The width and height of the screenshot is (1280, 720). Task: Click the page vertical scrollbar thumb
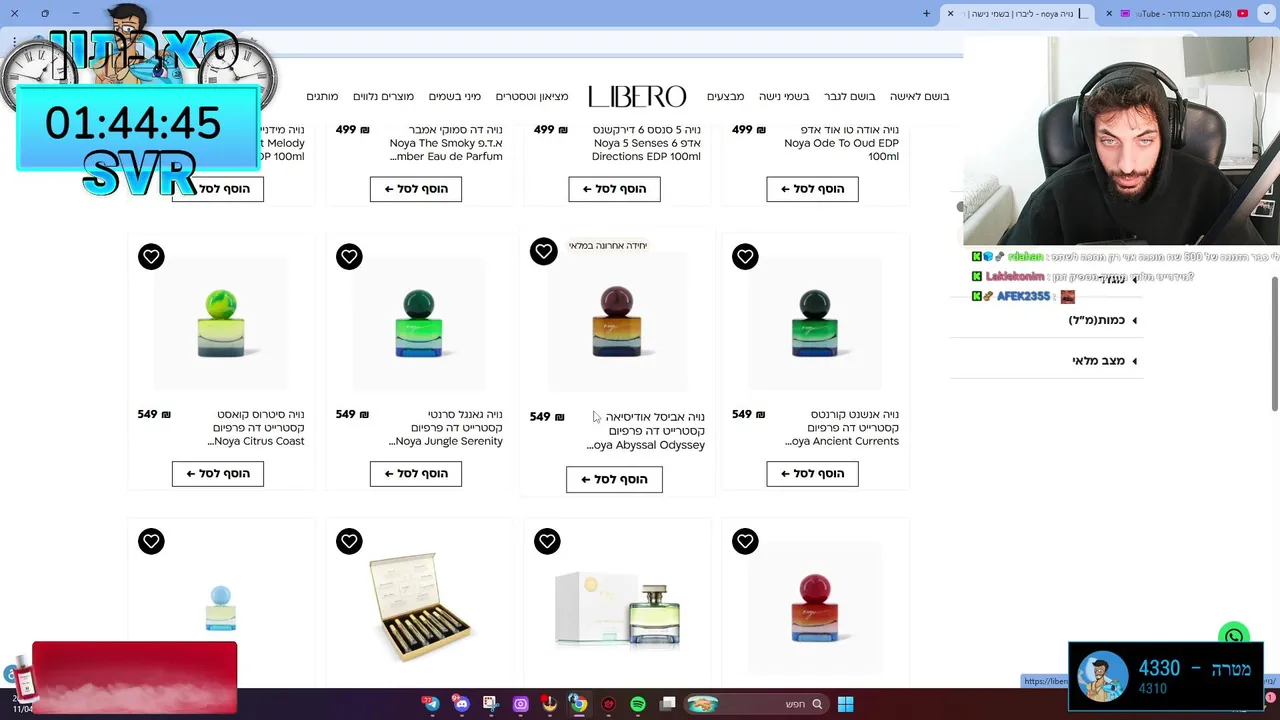click(x=1274, y=343)
